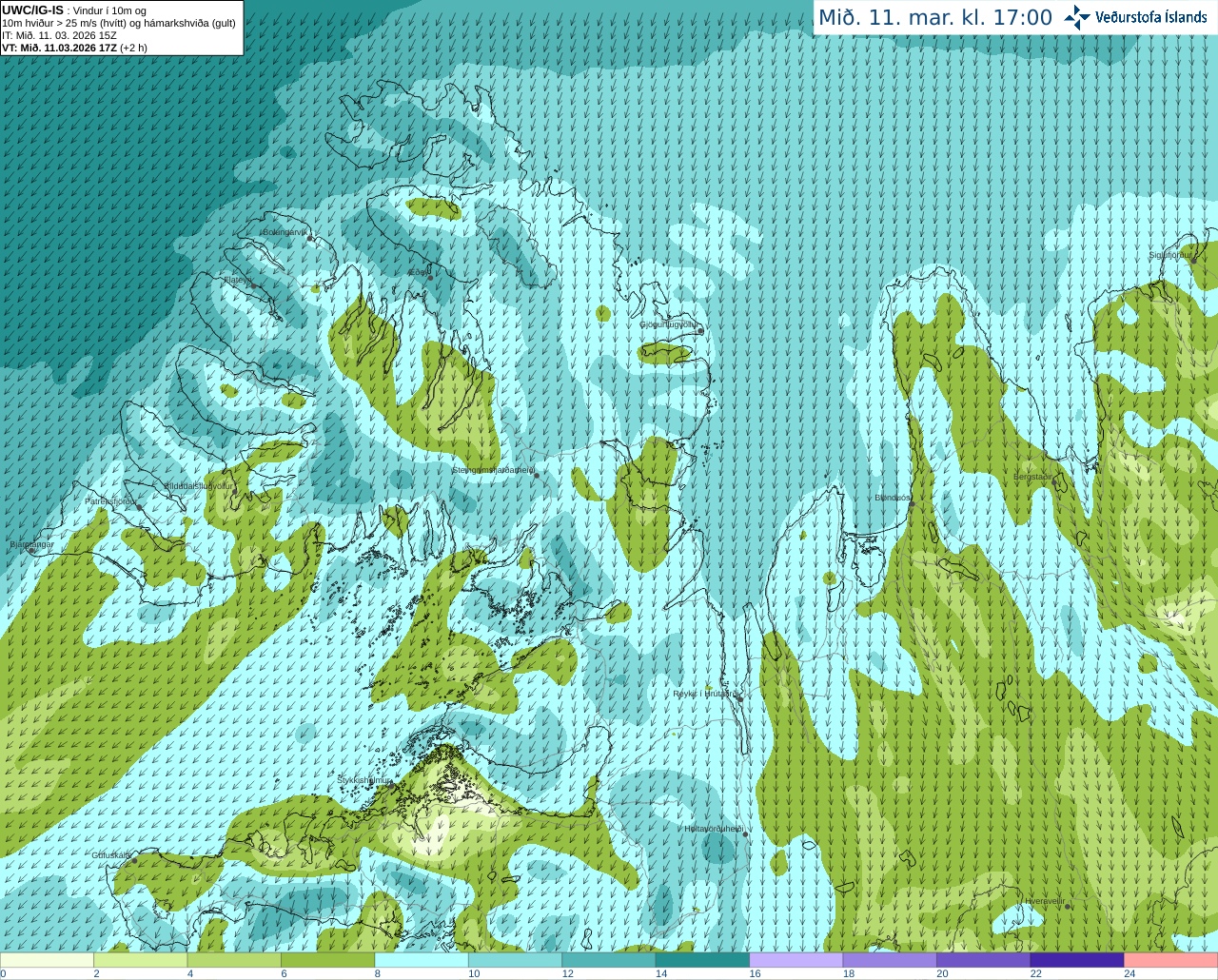Click the Bergstaðir station marker
Image resolution: width=1218 pixels, height=980 pixels.
coord(1056,482)
